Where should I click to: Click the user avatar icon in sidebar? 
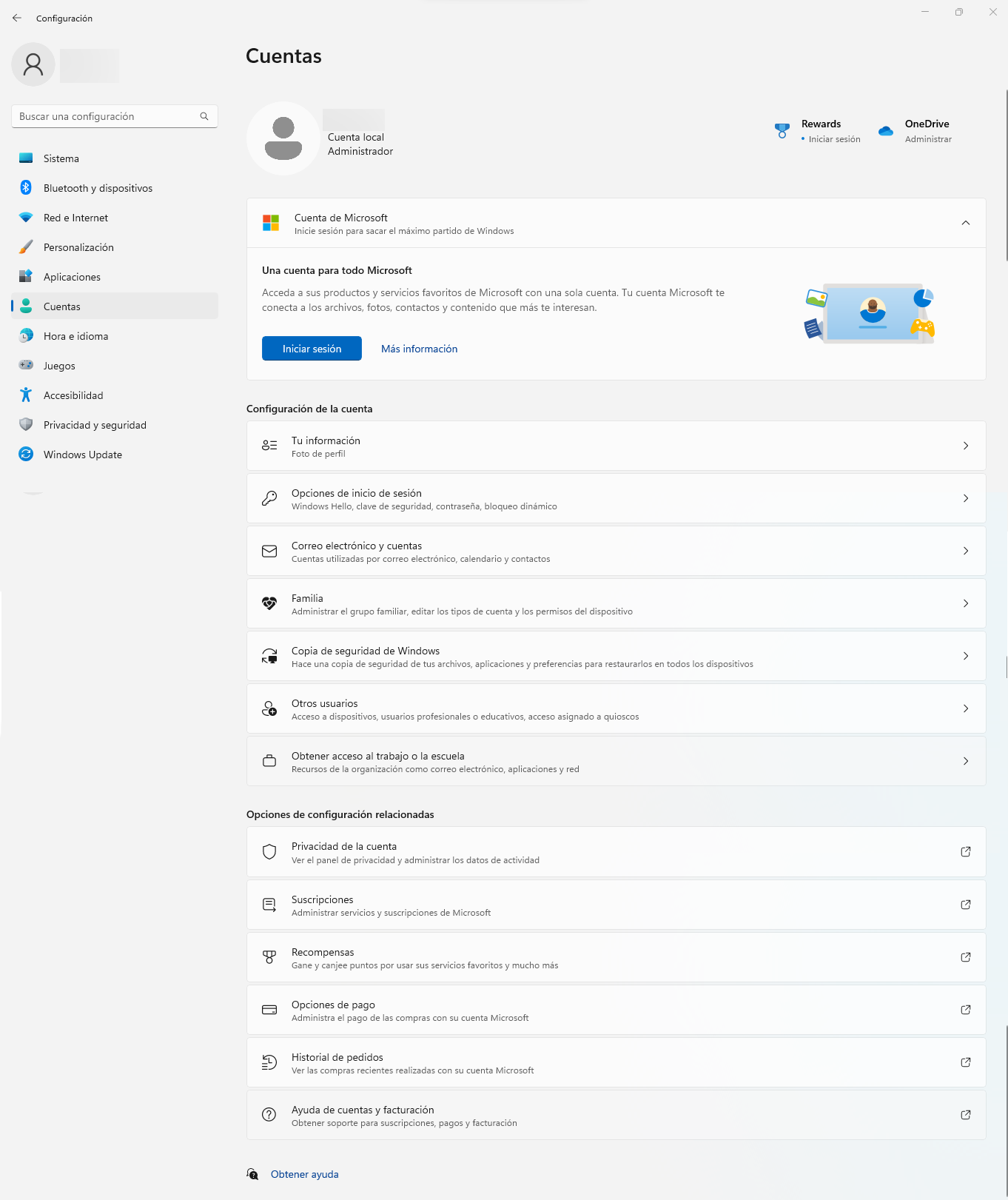[x=33, y=64]
